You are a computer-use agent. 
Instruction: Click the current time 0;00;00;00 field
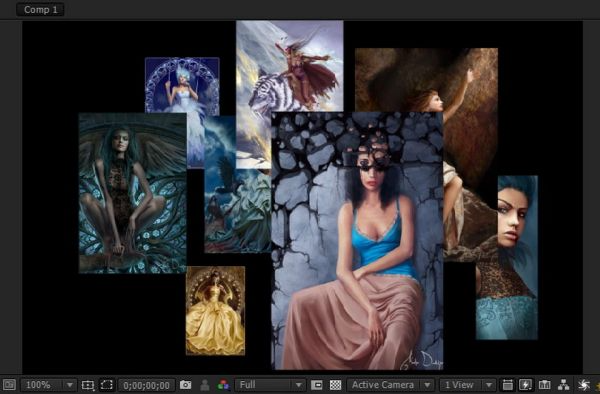coord(147,385)
